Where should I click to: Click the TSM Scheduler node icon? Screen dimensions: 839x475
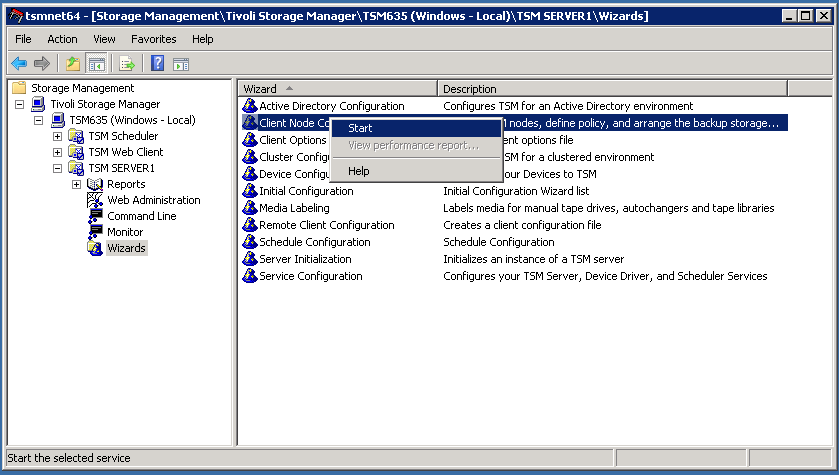[76, 136]
